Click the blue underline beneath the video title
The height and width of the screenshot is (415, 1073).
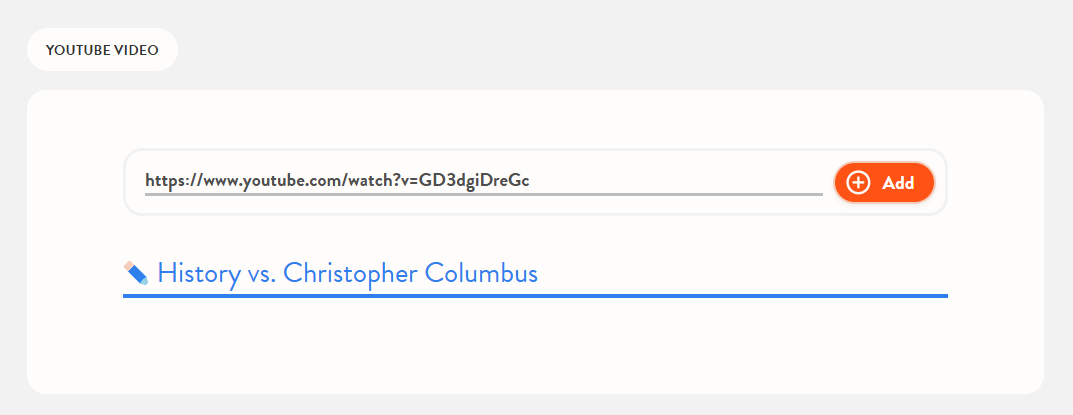[x=535, y=296]
